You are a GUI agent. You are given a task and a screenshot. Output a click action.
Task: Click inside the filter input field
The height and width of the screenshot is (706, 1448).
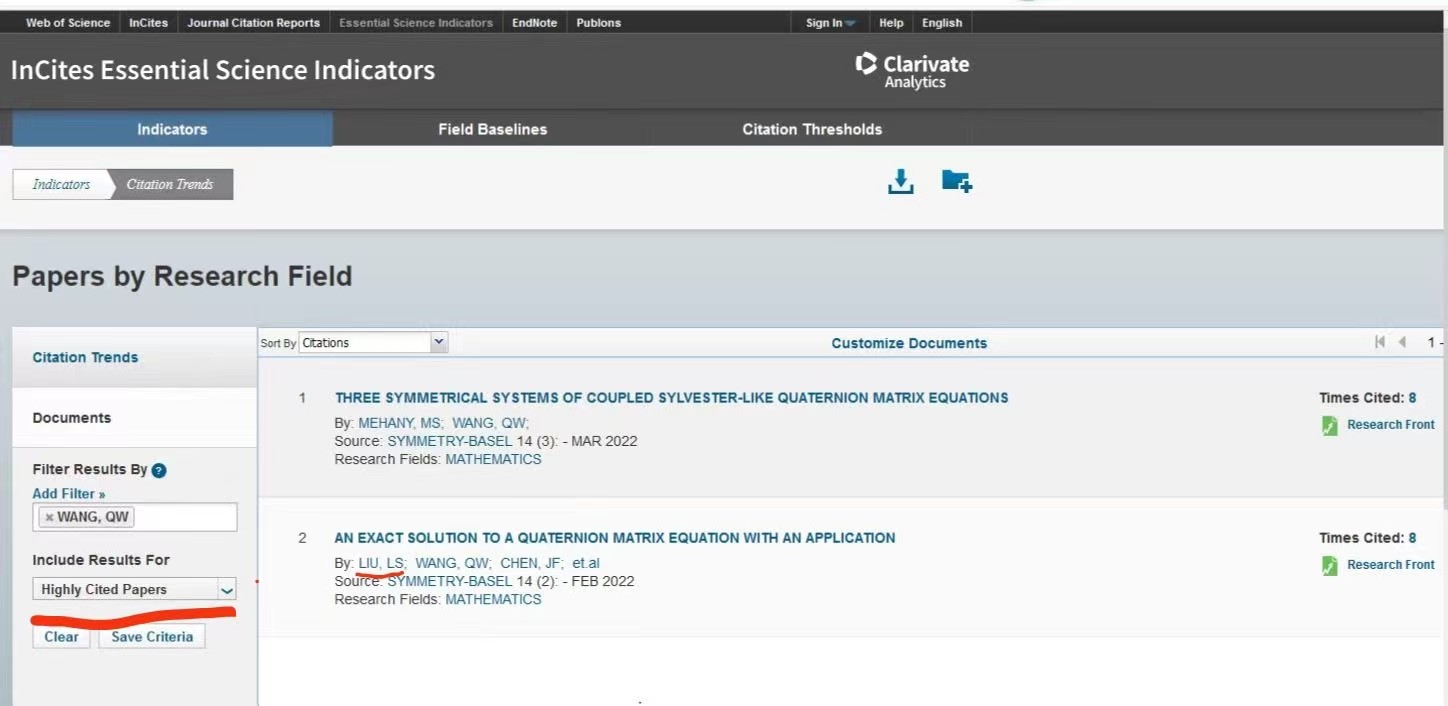tap(185, 518)
